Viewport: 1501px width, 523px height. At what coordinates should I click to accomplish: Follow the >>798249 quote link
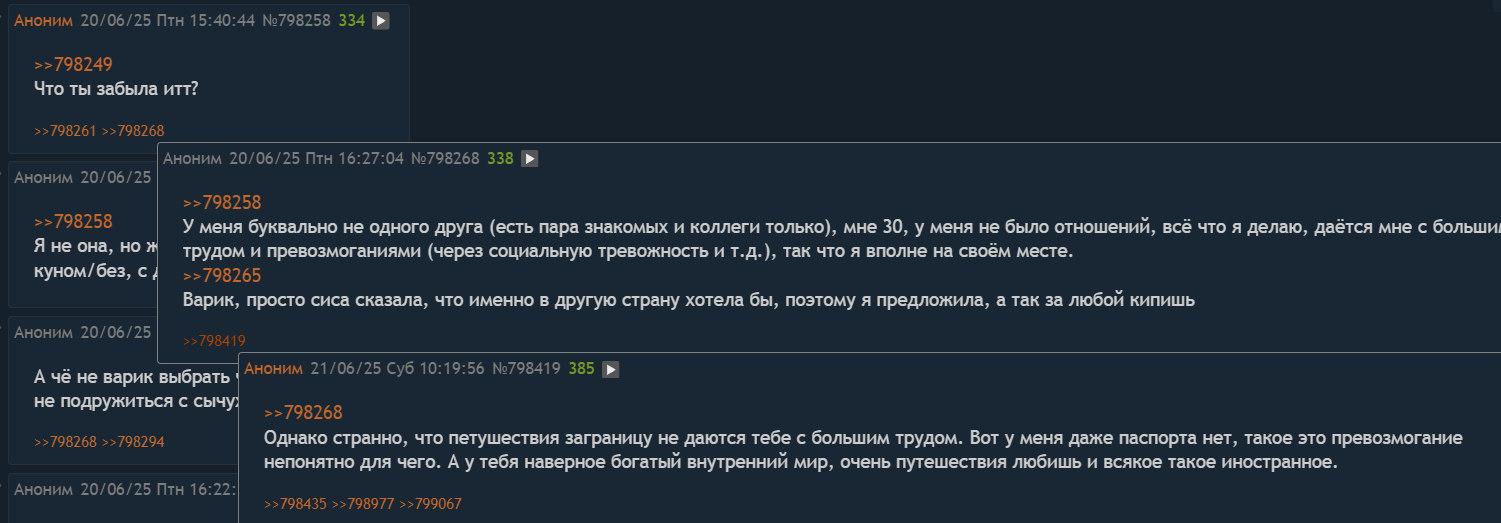tap(73, 65)
